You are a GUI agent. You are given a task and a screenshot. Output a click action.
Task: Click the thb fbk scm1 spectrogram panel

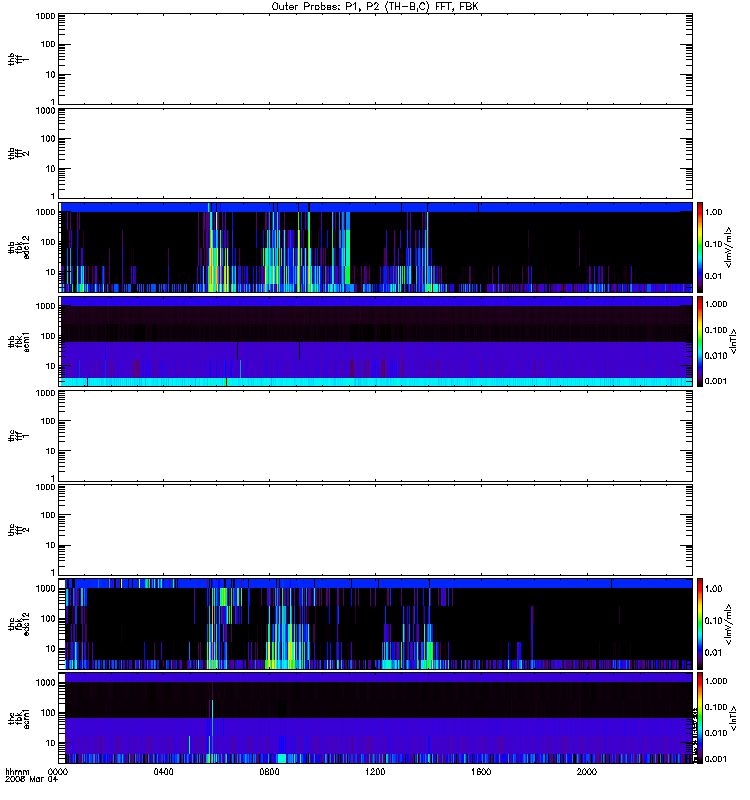point(376,341)
